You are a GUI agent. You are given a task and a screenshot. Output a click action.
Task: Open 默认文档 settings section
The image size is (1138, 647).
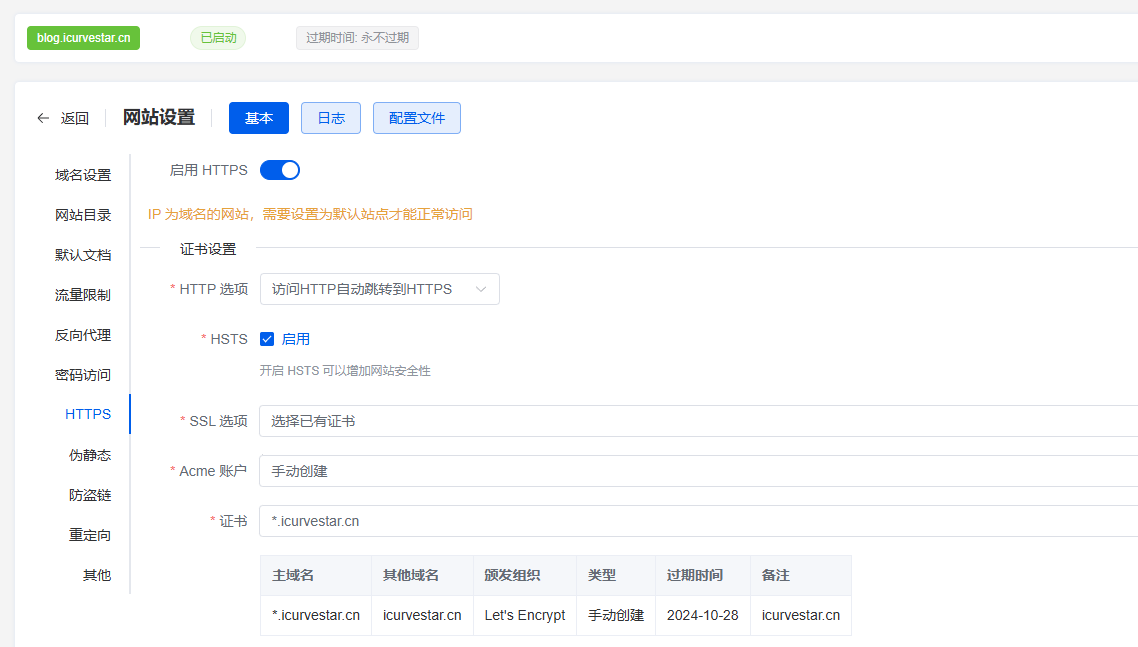point(83,255)
